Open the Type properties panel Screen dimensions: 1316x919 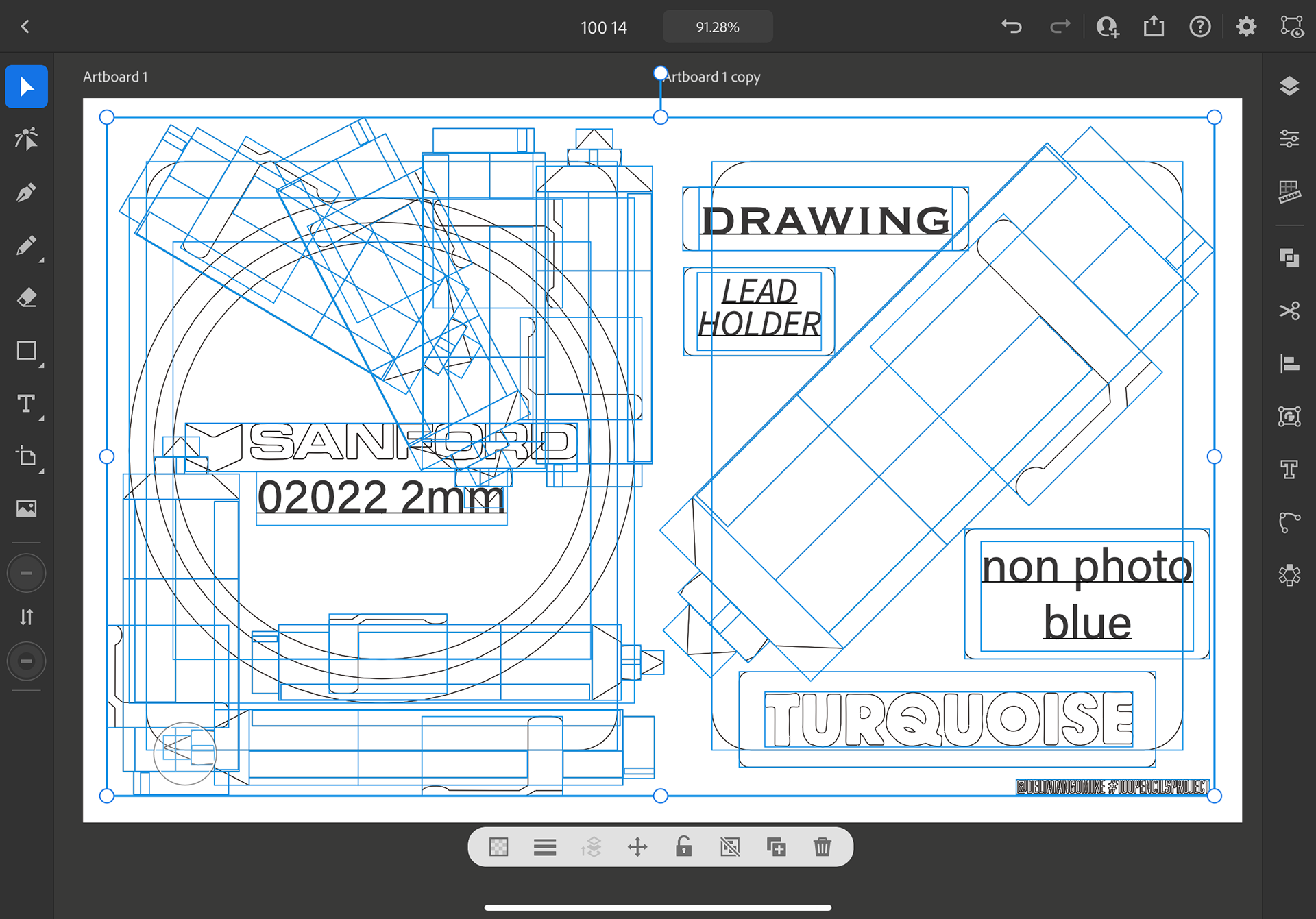1289,469
